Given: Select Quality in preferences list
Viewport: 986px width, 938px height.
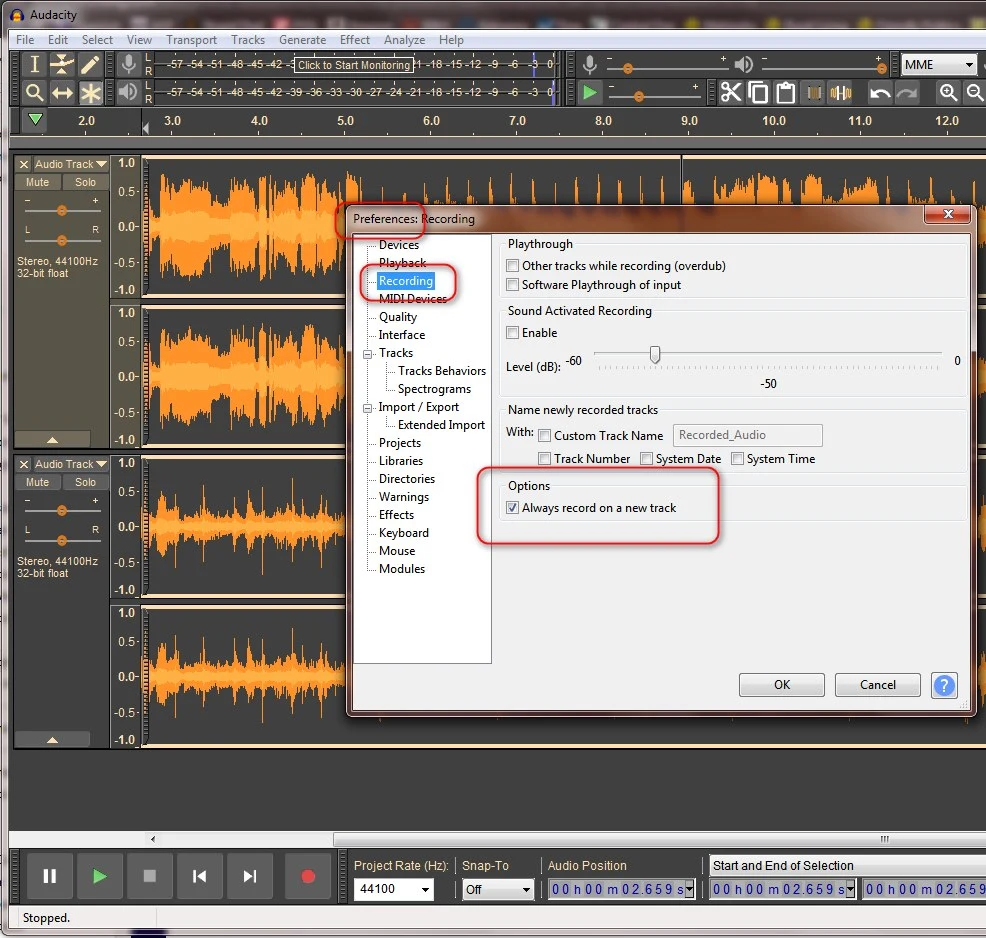Looking at the screenshot, I should pos(398,317).
